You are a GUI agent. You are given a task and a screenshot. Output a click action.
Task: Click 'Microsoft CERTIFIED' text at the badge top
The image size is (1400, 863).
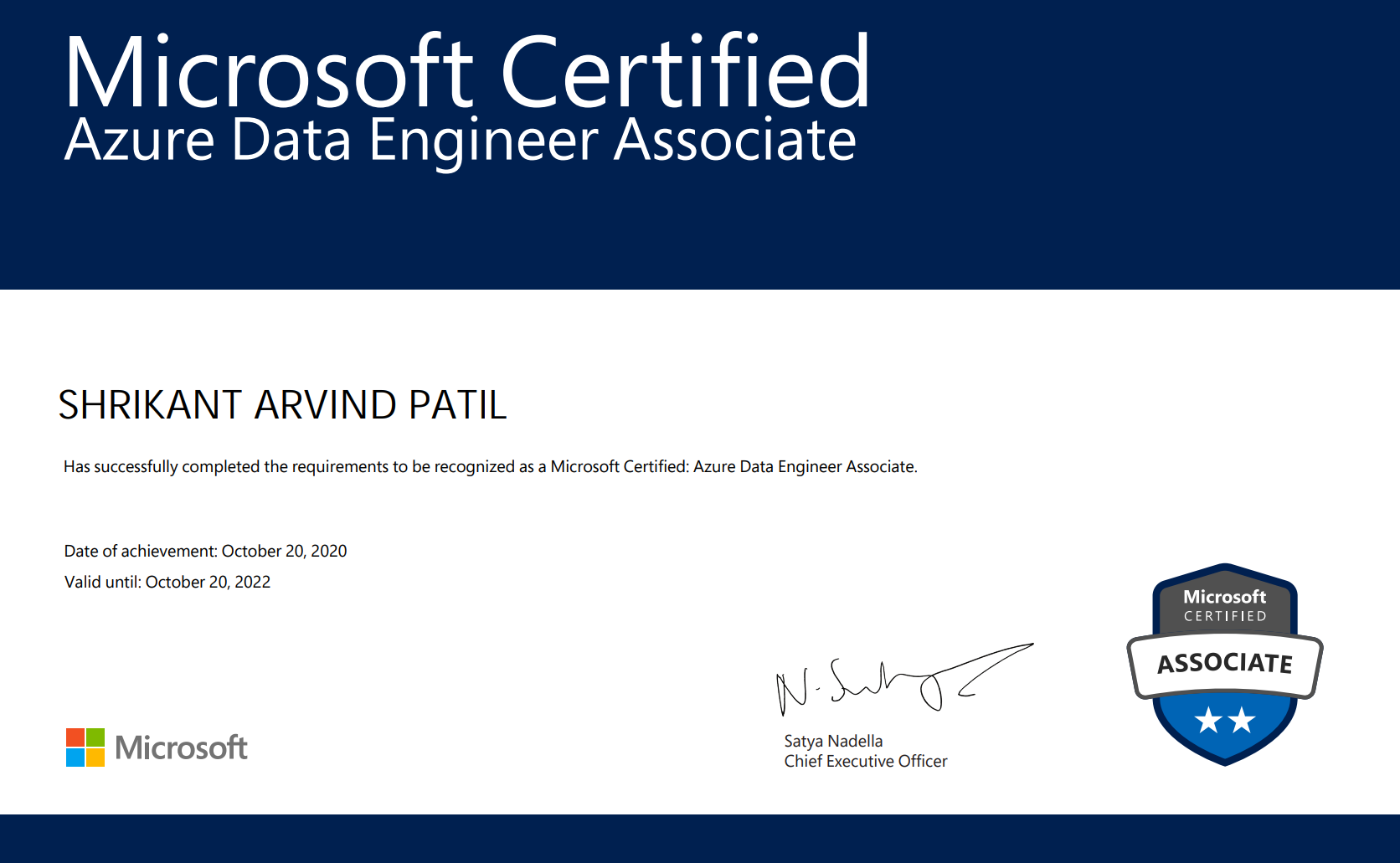coord(1225,606)
